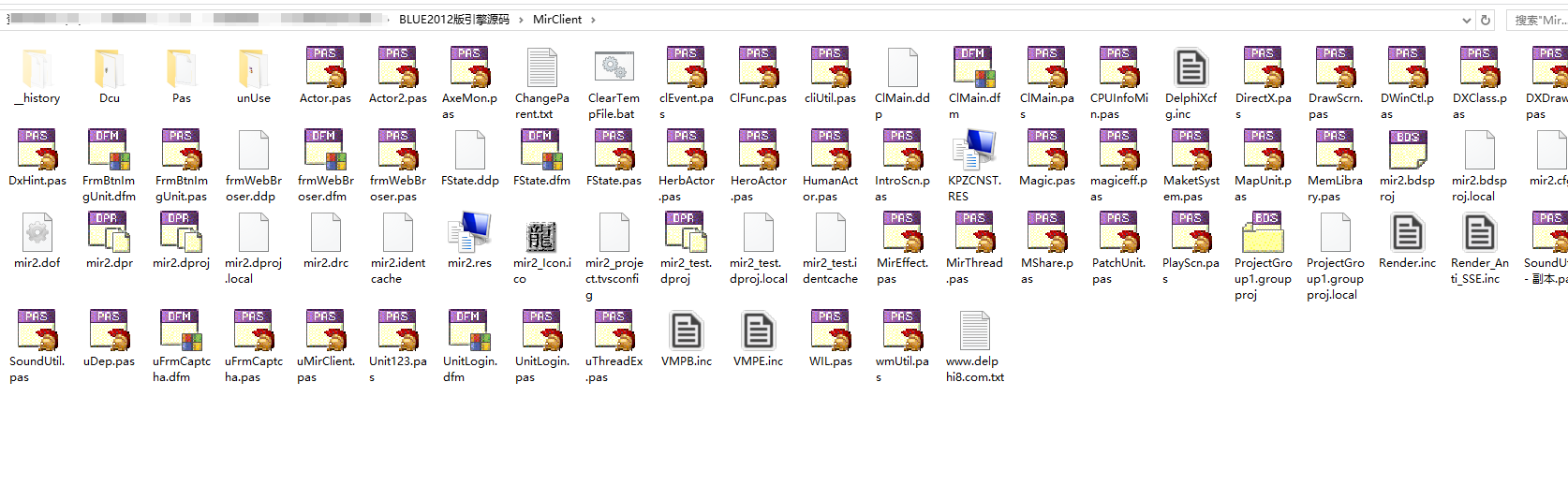Select the ProjectGroup1.groupproj file
Screen dimensions: 1568x500
pyautogui.click(x=1263, y=235)
